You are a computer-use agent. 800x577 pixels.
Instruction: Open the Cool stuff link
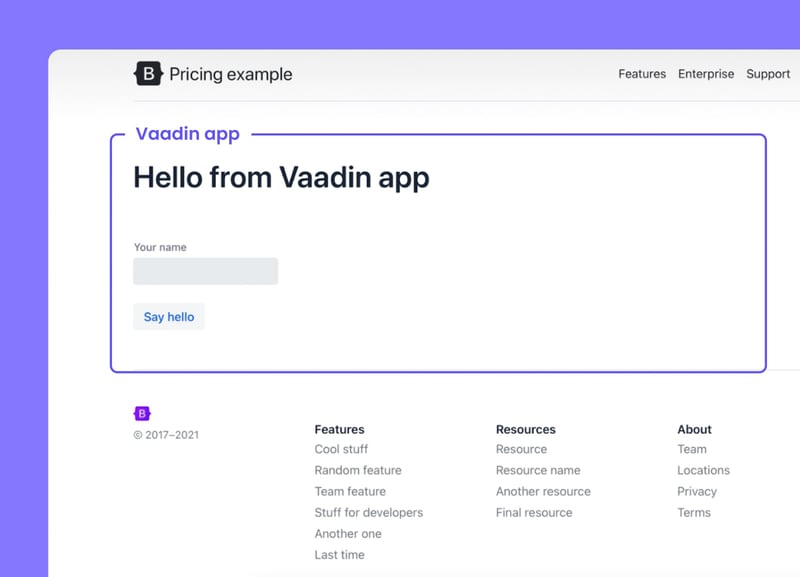340,449
